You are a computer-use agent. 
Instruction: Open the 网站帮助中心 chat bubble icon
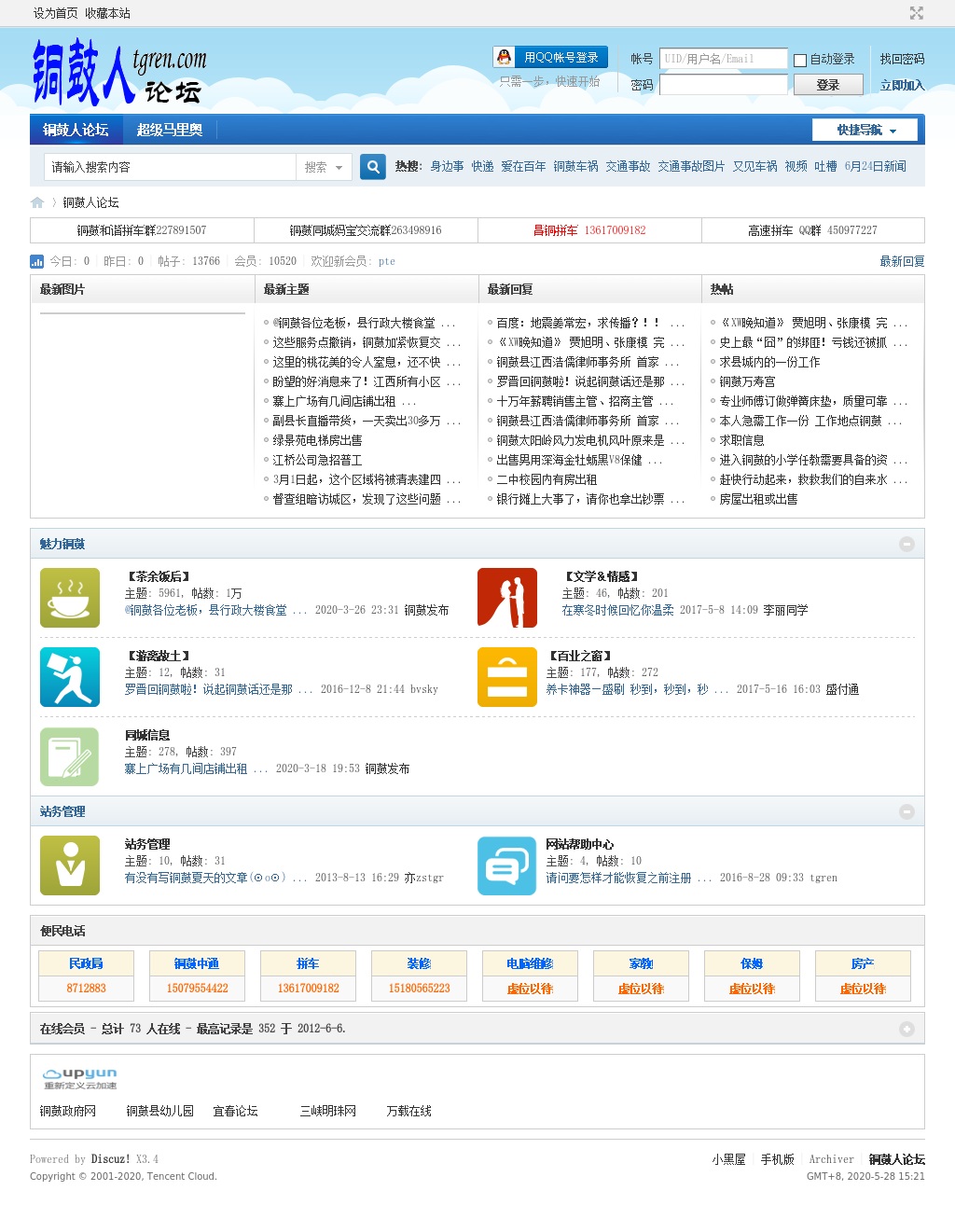[506, 865]
